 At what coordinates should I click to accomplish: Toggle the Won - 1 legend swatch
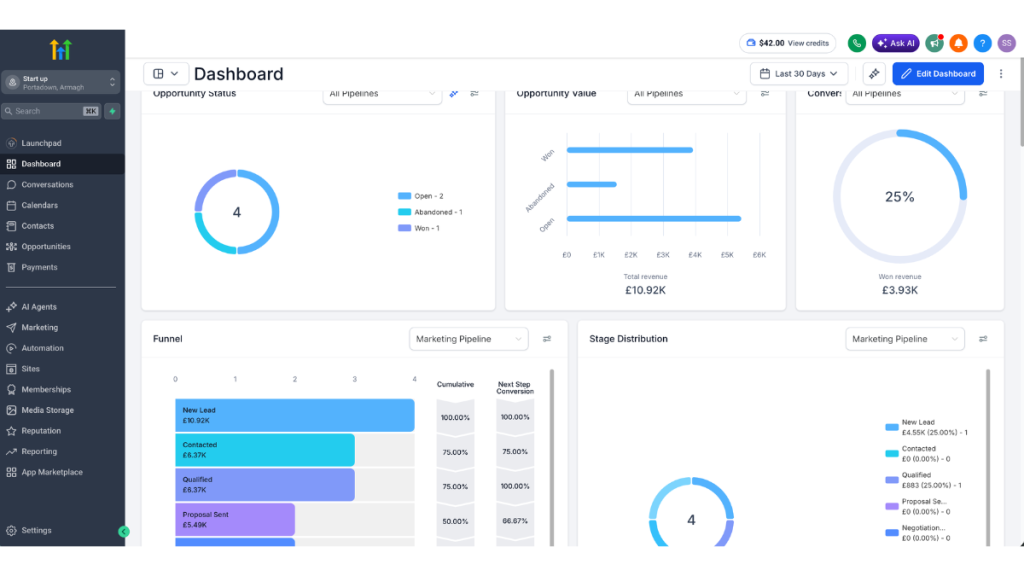pos(404,229)
